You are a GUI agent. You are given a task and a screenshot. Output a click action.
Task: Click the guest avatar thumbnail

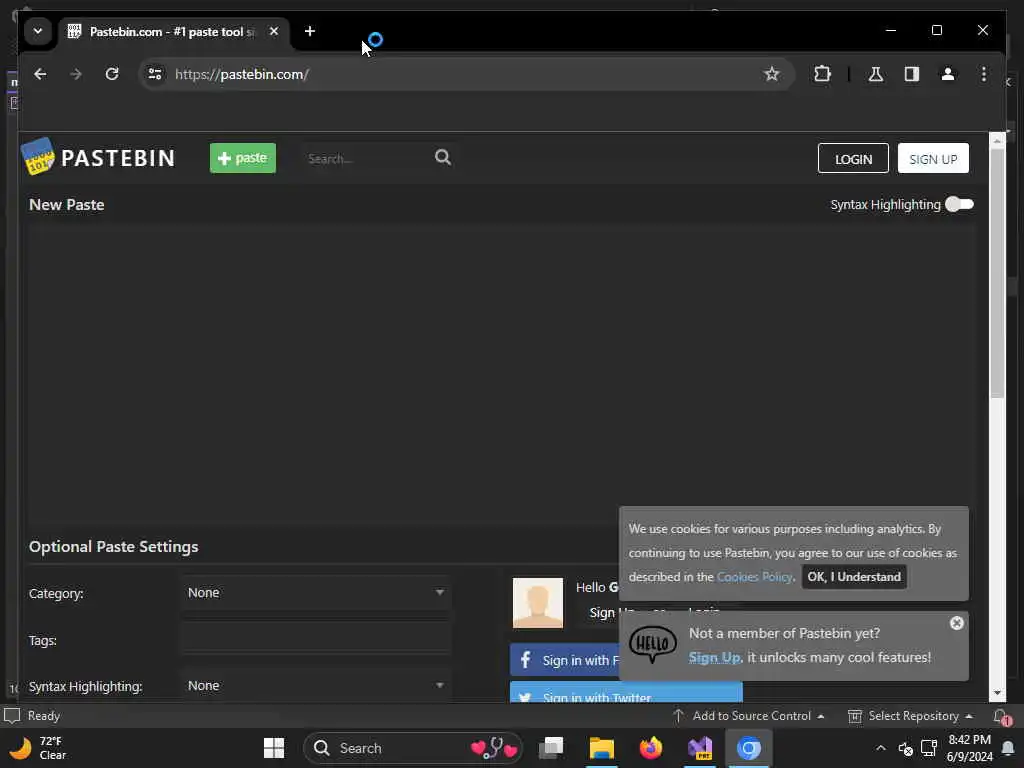click(x=537, y=603)
